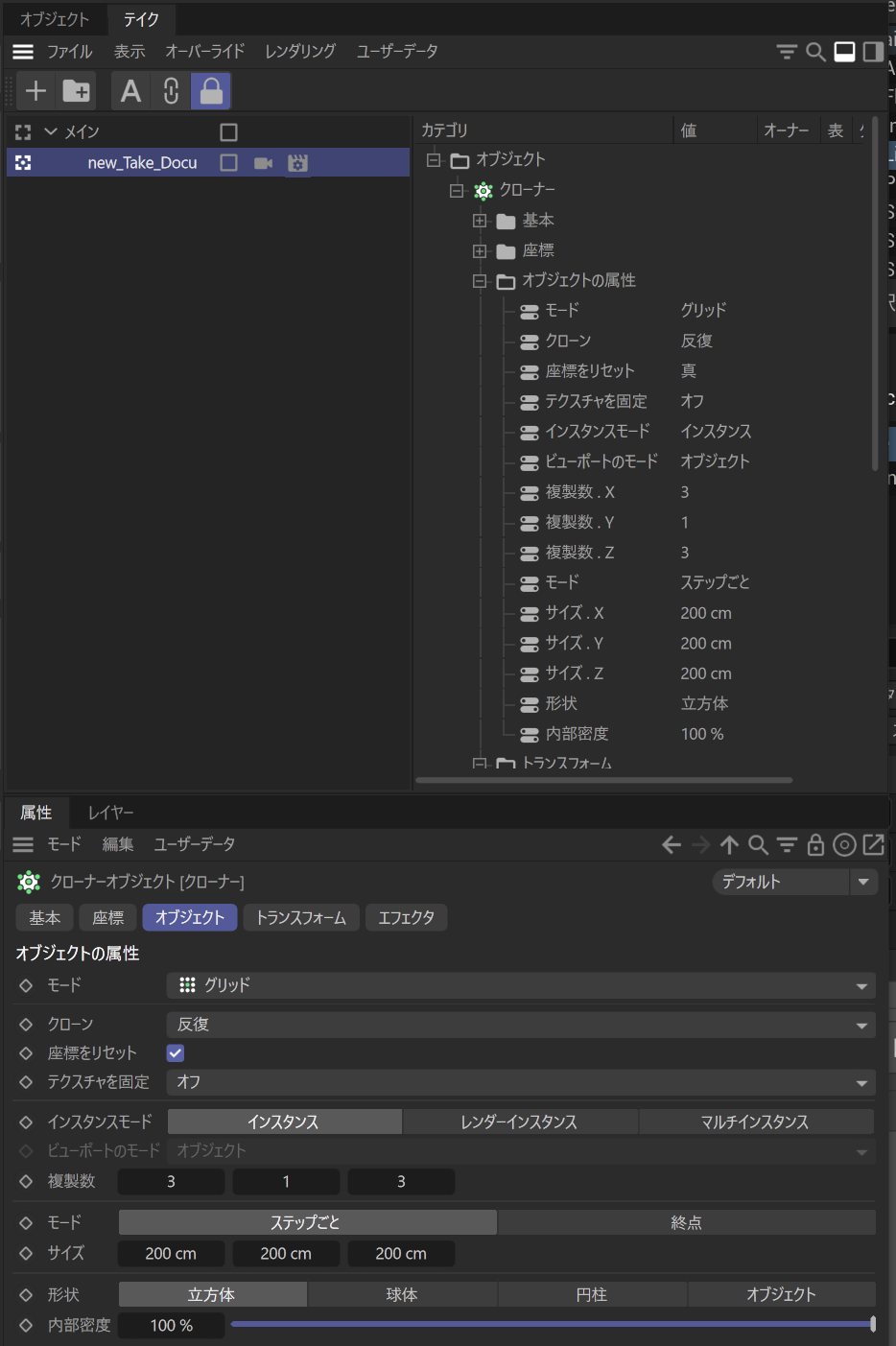This screenshot has width=896, height=1346.
Task: Select 円柱 shape button
Action: coord(592,1295)
